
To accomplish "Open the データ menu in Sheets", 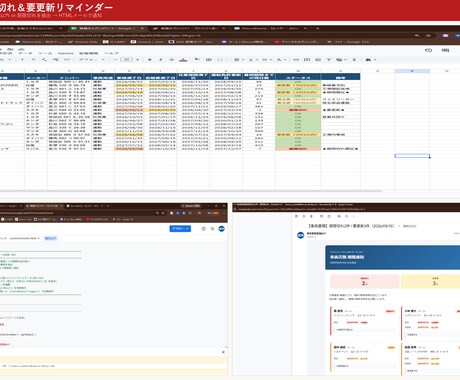I will [25, 53].
